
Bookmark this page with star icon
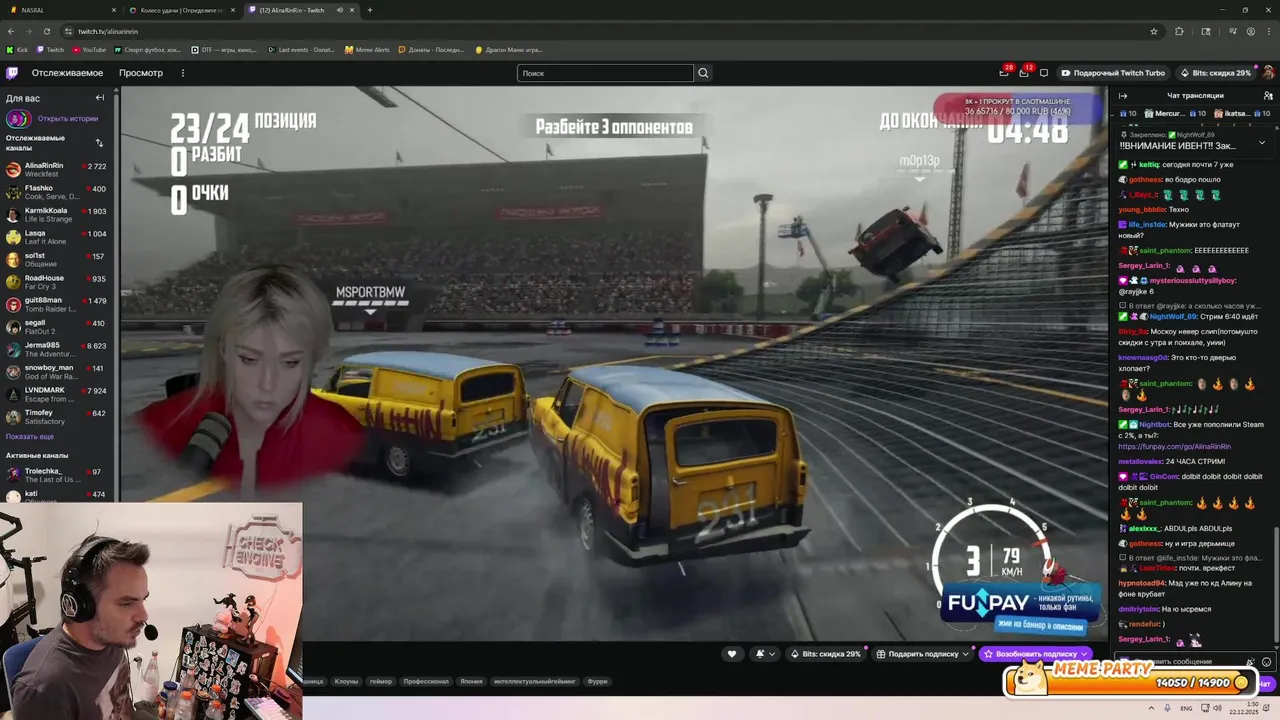coord(1154,31)
